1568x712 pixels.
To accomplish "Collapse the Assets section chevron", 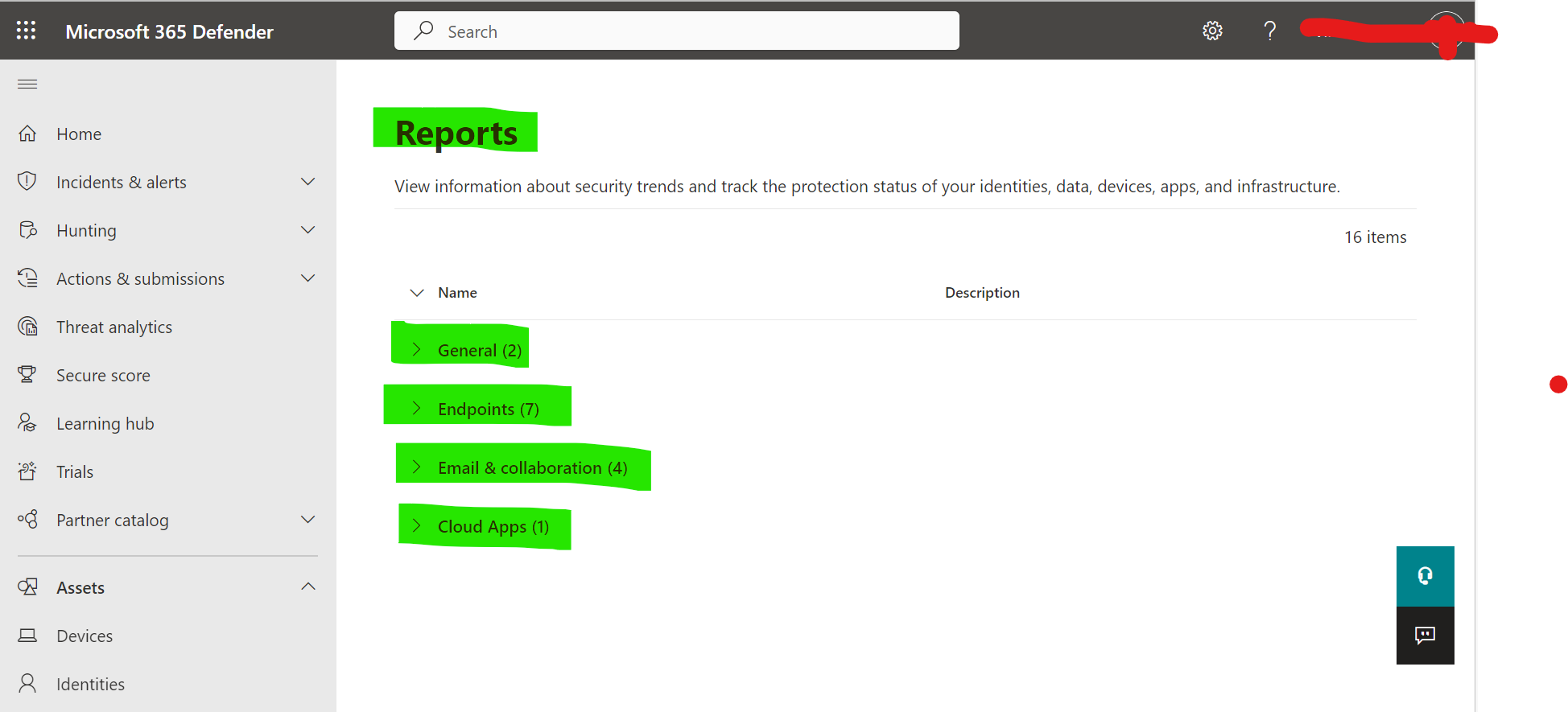I will point(307,586).
